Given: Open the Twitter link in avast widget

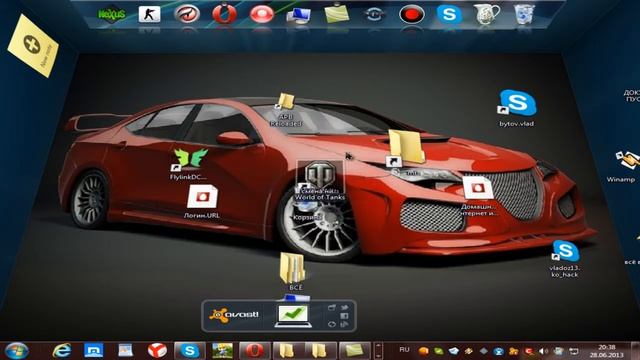Looking at the screenshot, I should 344,307.
